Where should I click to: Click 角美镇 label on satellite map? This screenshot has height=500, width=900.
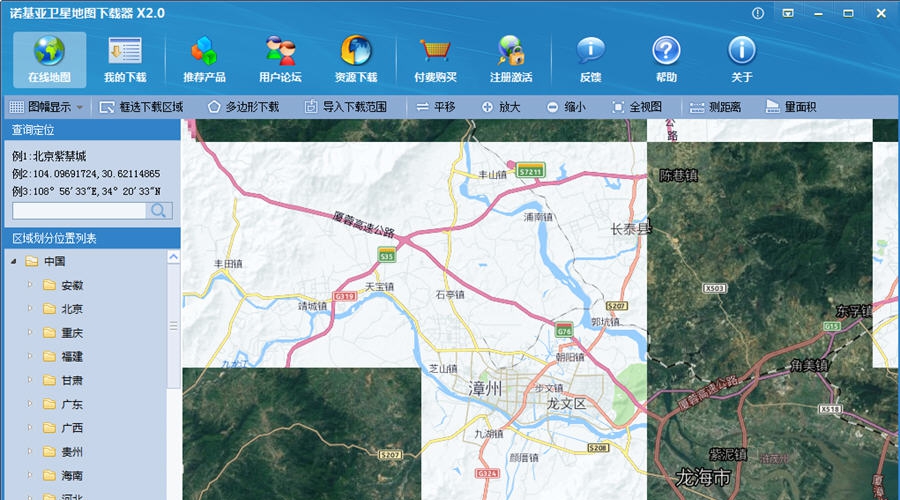tap(809, 365)
